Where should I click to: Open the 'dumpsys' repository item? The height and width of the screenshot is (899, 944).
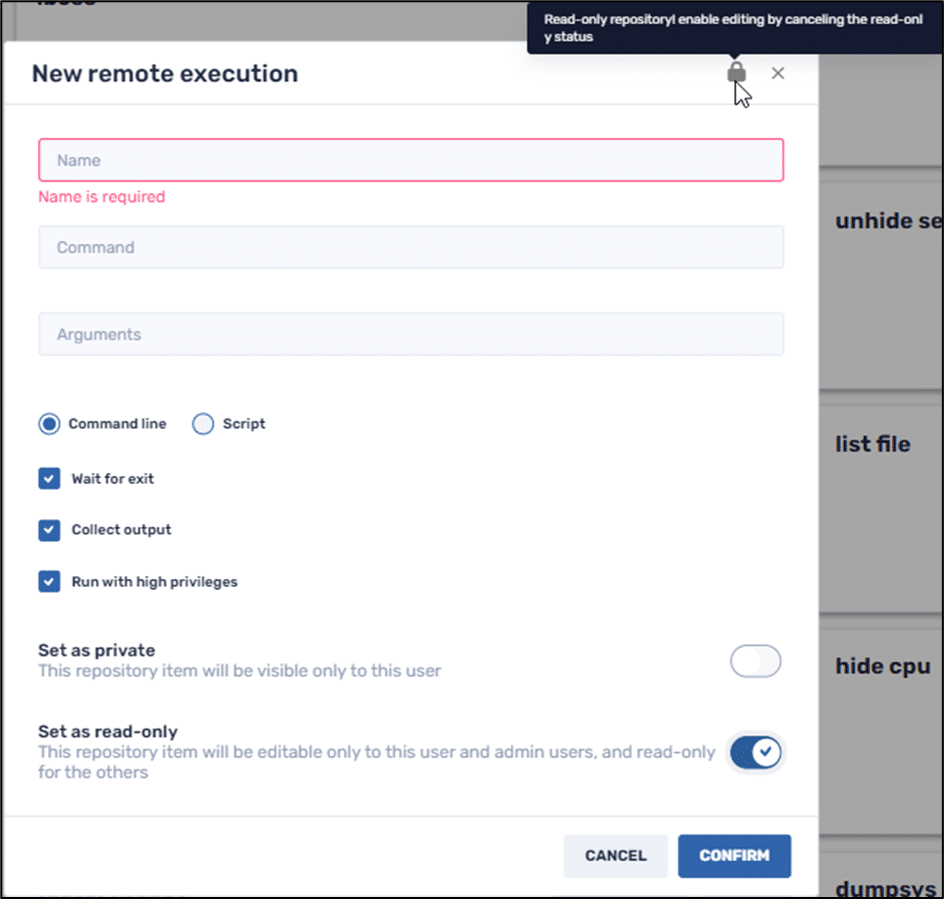pyautogui.click(x=884, y=887)
